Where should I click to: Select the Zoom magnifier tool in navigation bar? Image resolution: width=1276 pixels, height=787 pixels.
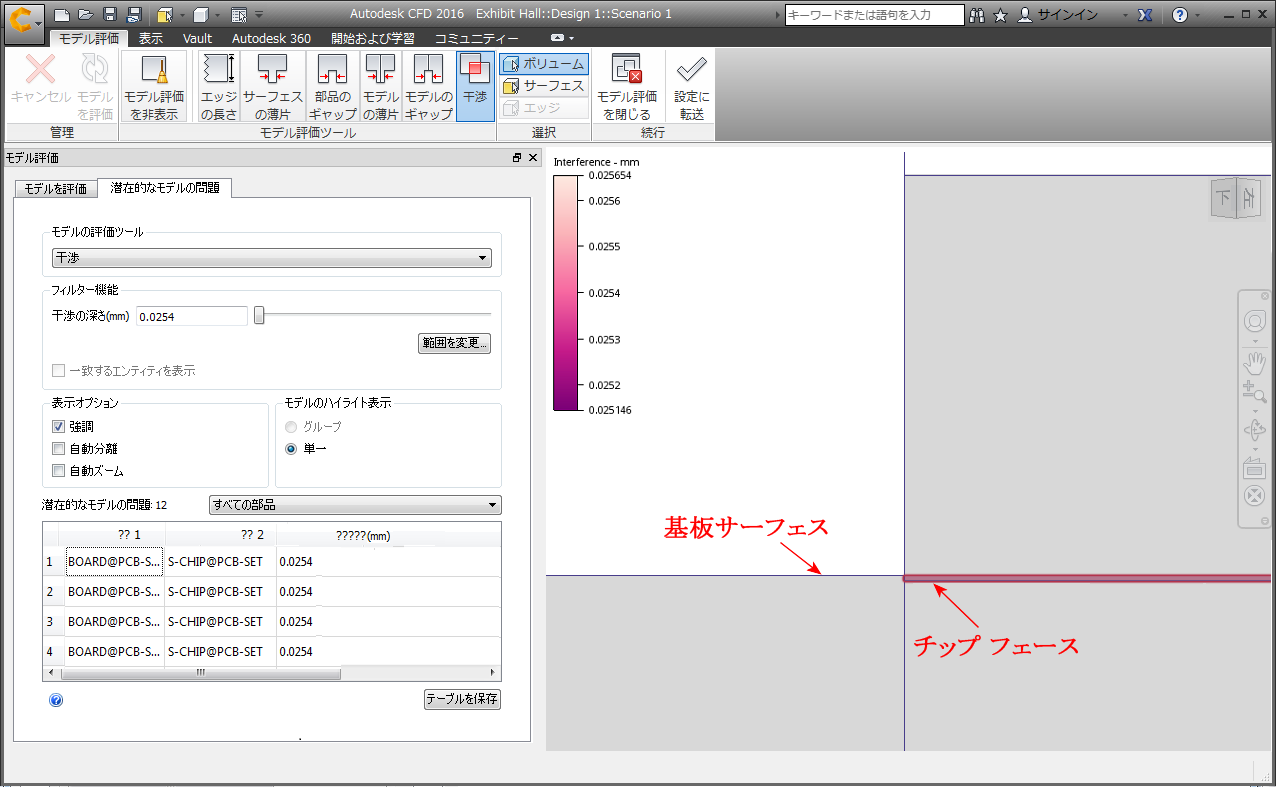click(x=1254, y=391)
